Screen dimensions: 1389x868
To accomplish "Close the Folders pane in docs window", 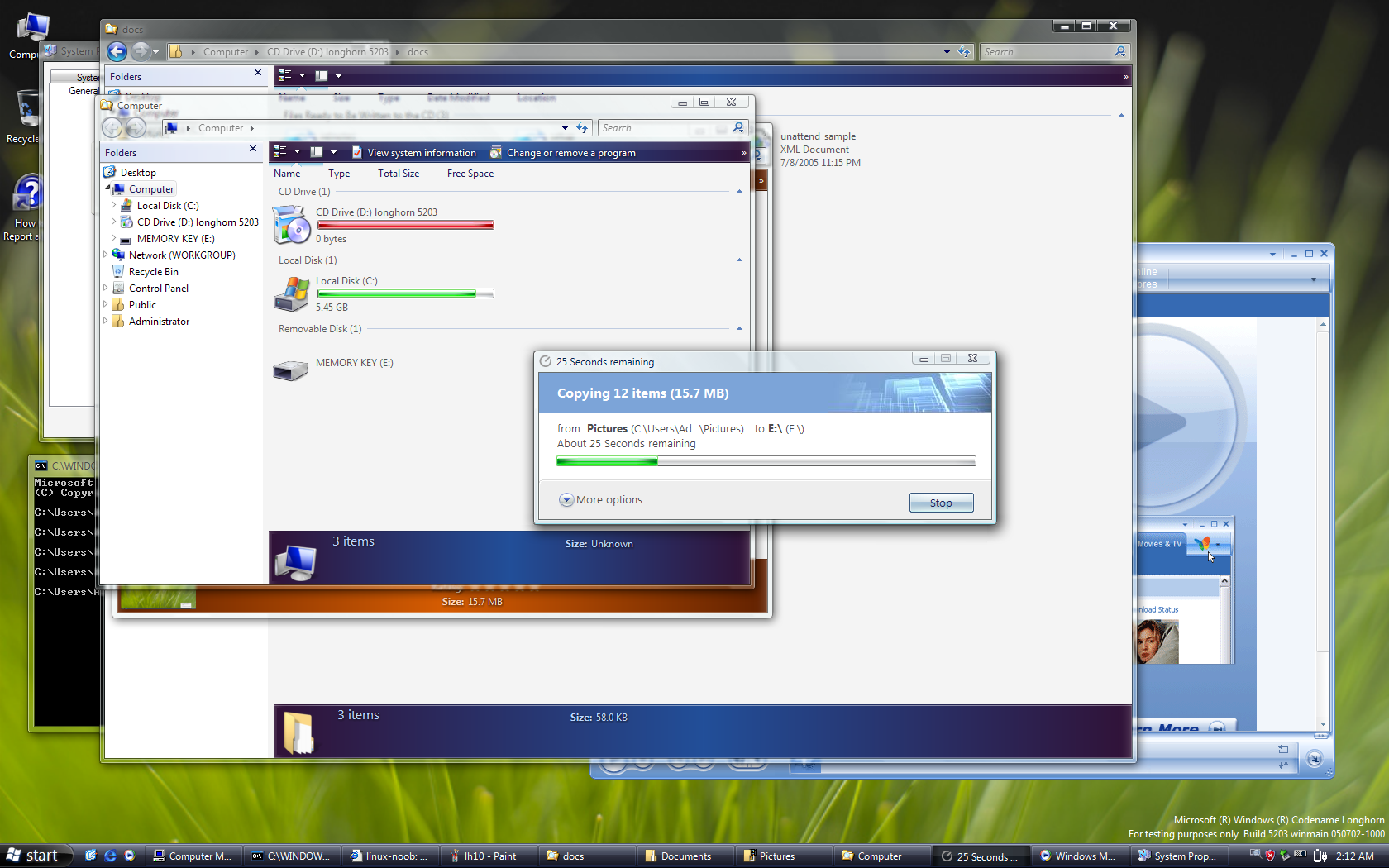I will click(258, 73).
